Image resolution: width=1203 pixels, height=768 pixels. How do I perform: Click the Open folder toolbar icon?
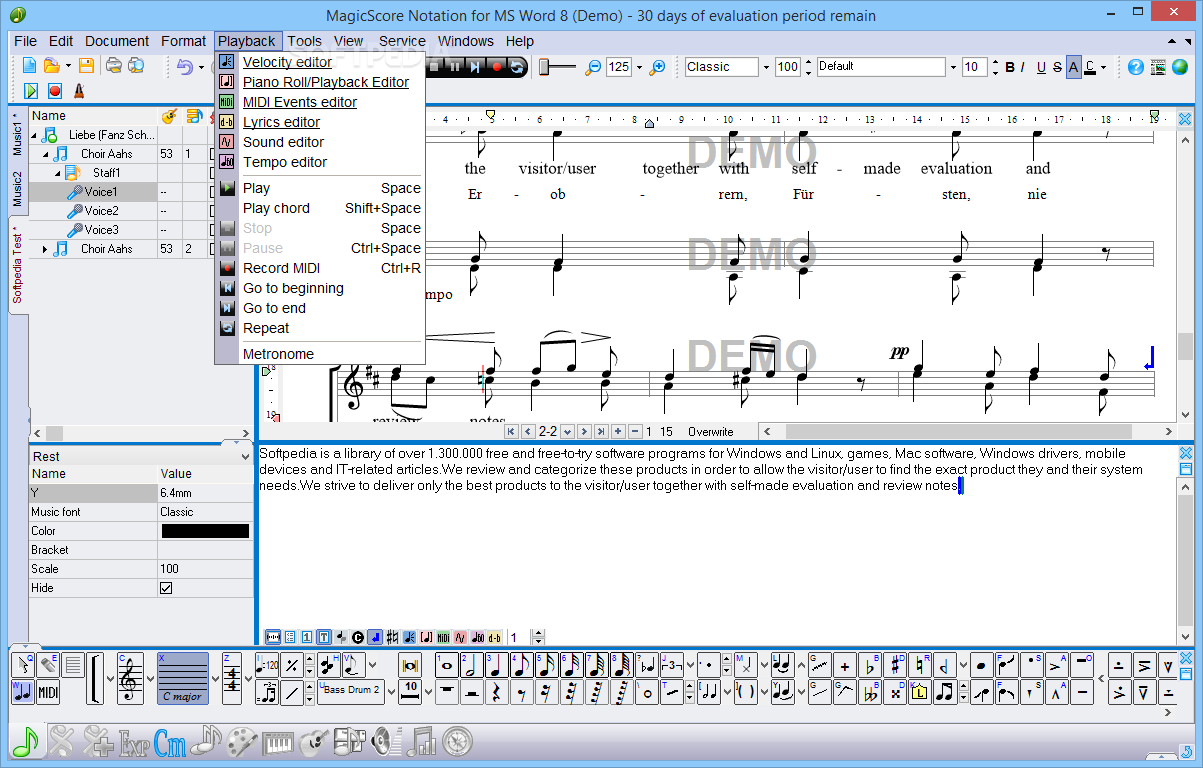click(50, 67)
